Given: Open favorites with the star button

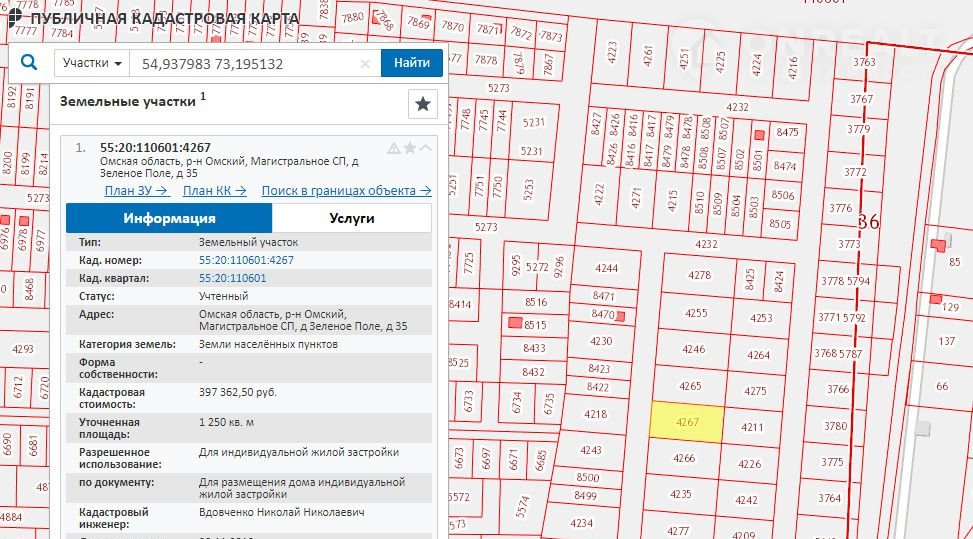Looking at the screenshot, I should 423,103.
